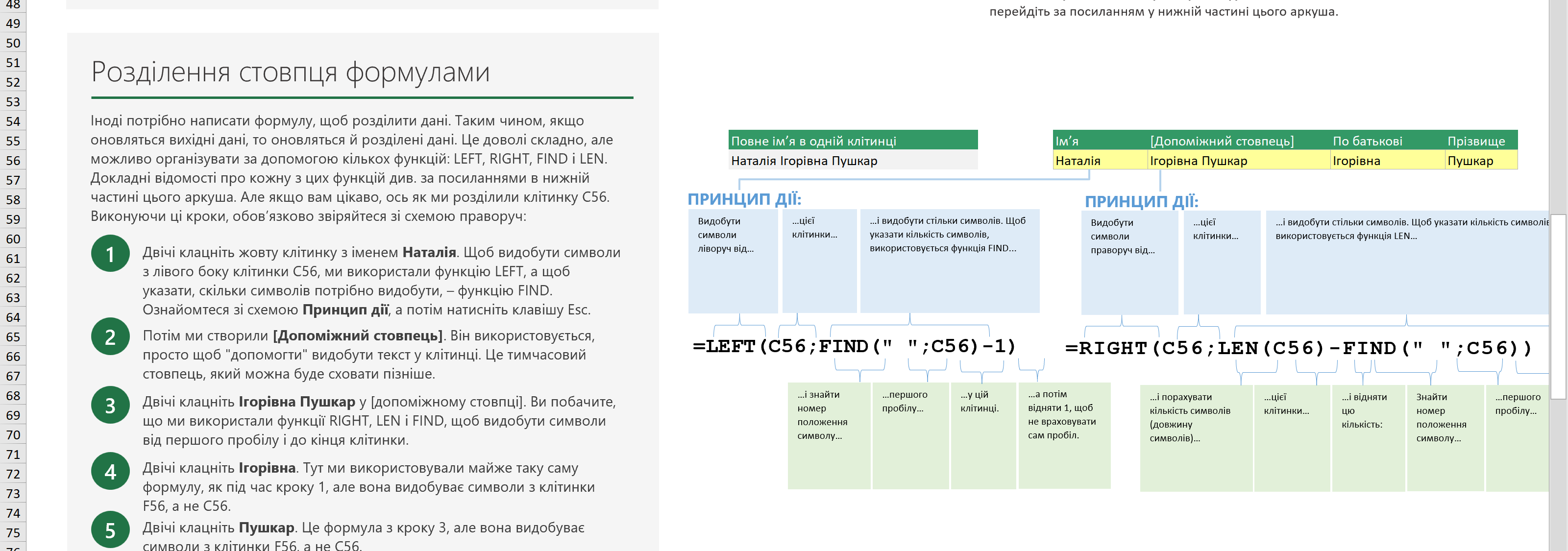Click the green step 4 circle
Screen dimensions: 1568x551
tap(110, 471)
